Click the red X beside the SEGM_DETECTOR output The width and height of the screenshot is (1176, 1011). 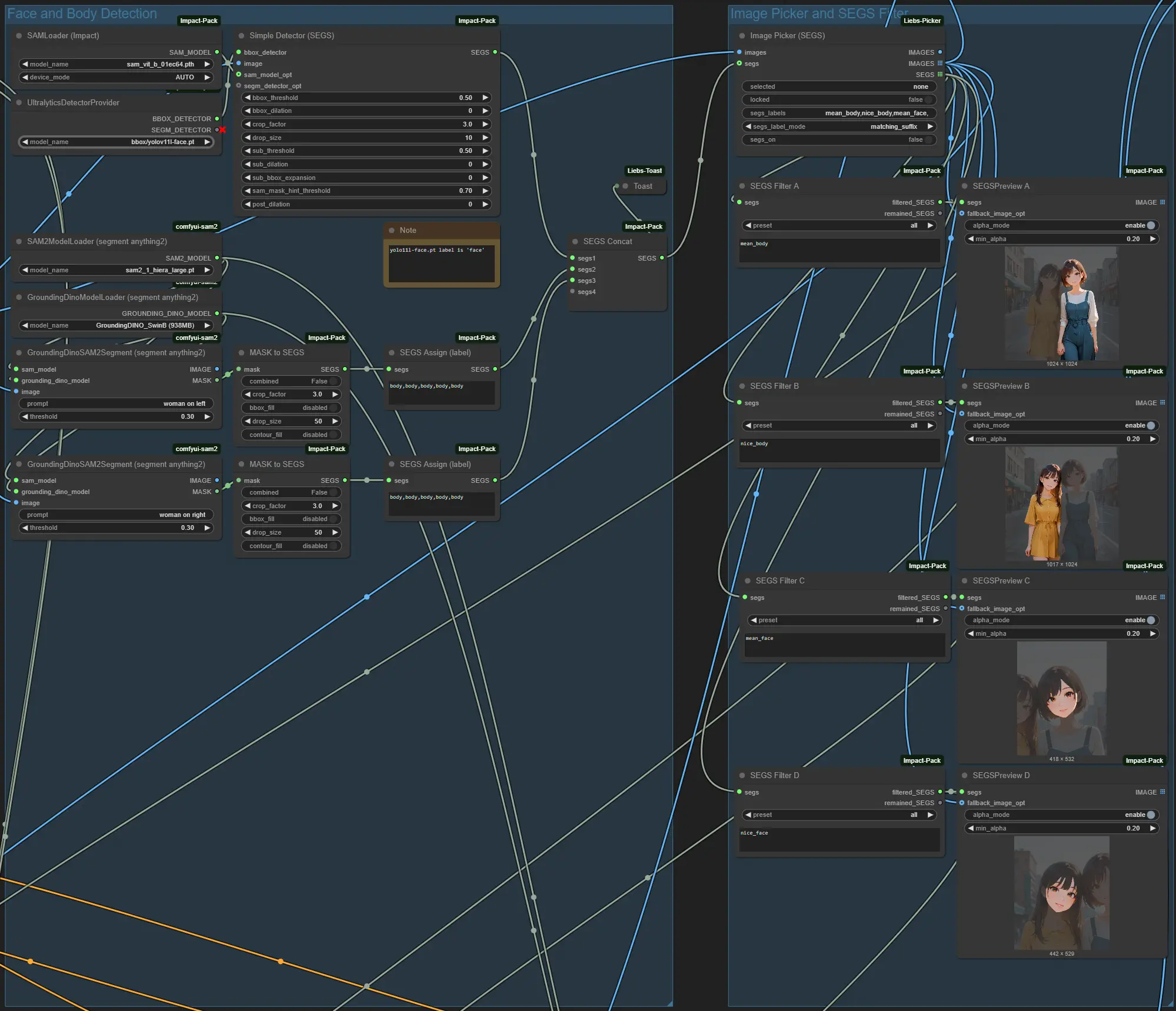(x=222, y=130)
